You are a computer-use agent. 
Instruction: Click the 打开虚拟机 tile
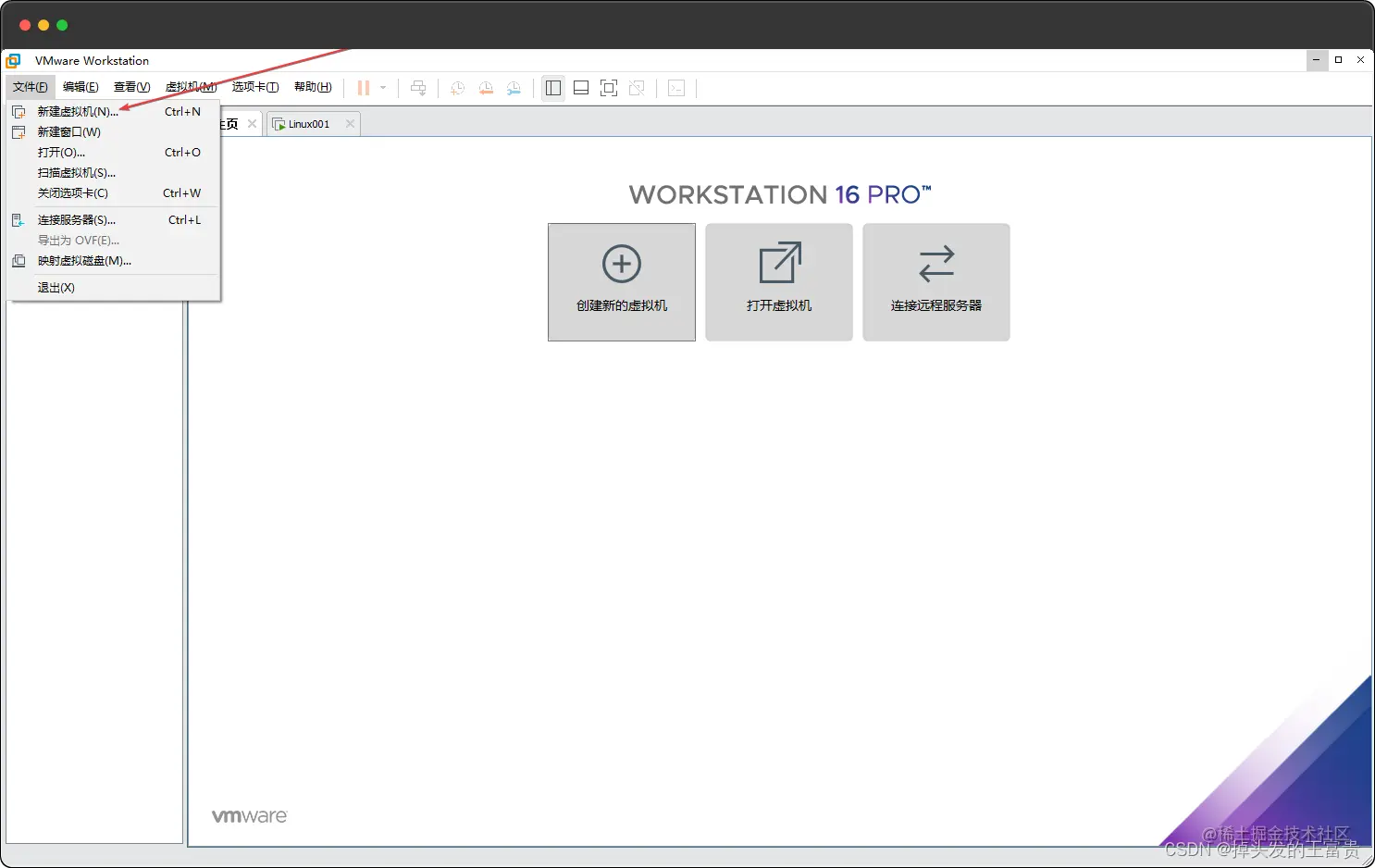779,282
